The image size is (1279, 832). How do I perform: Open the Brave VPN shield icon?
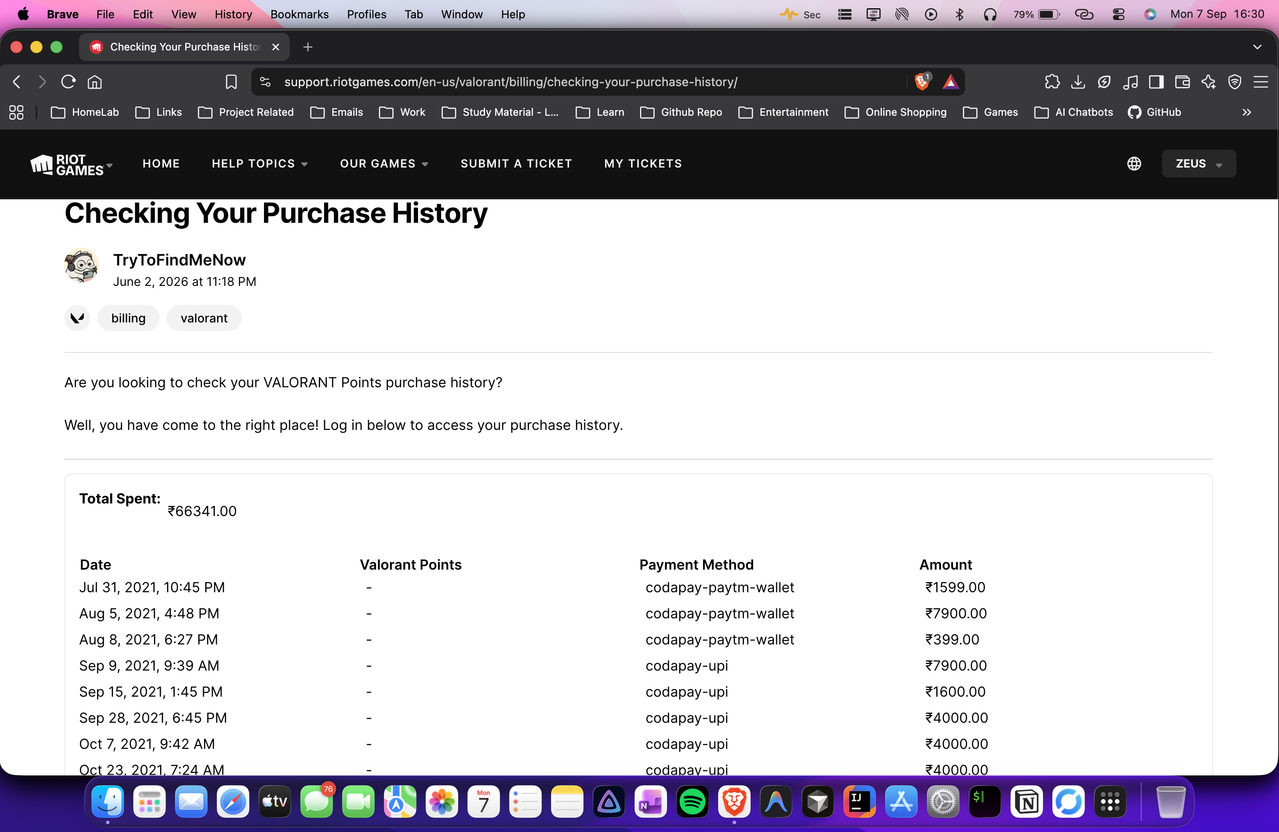point(1235,82)
